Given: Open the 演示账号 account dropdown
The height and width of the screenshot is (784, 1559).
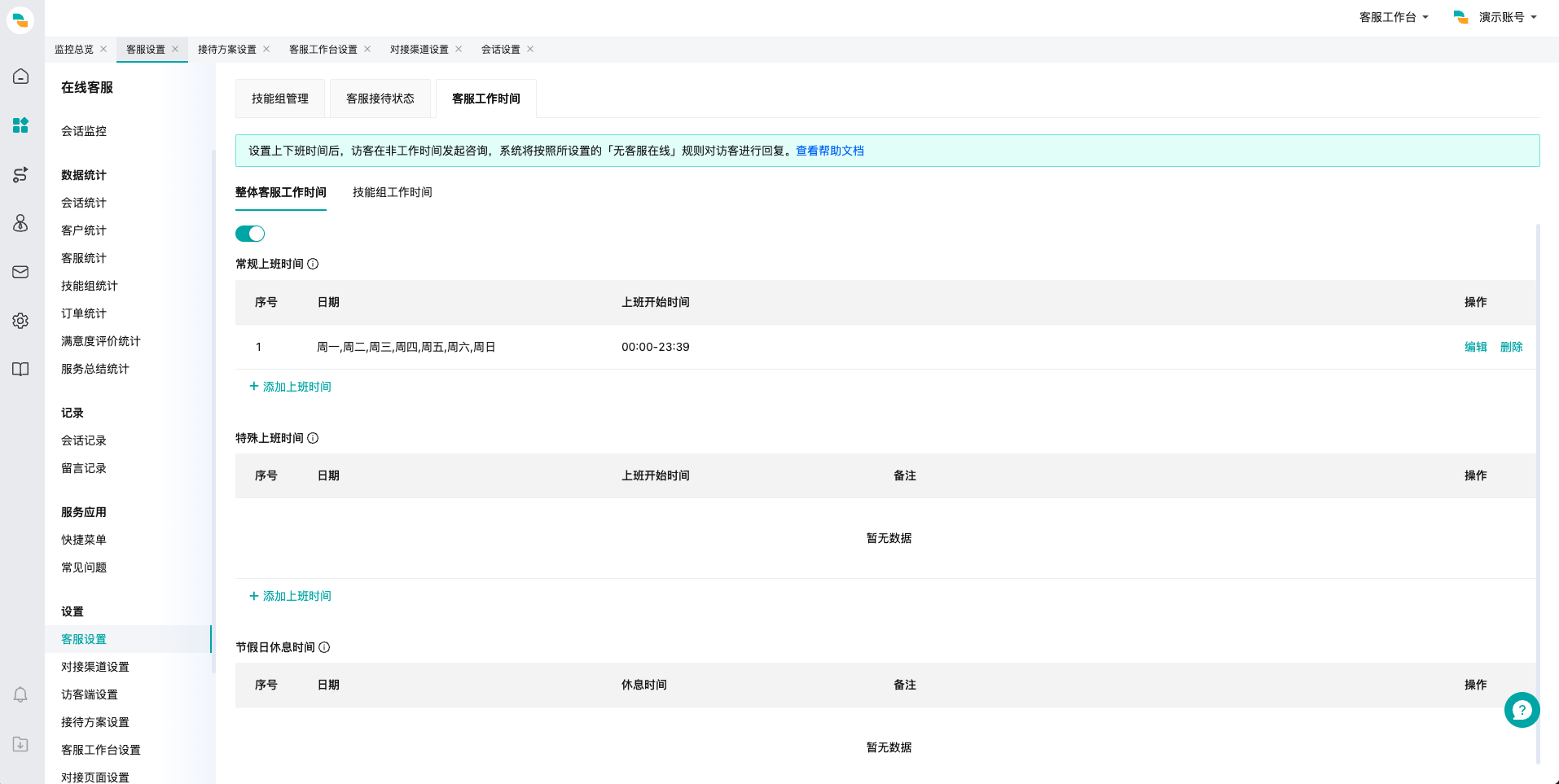Looking at the screenshot, I should [x=1495, y=17].
